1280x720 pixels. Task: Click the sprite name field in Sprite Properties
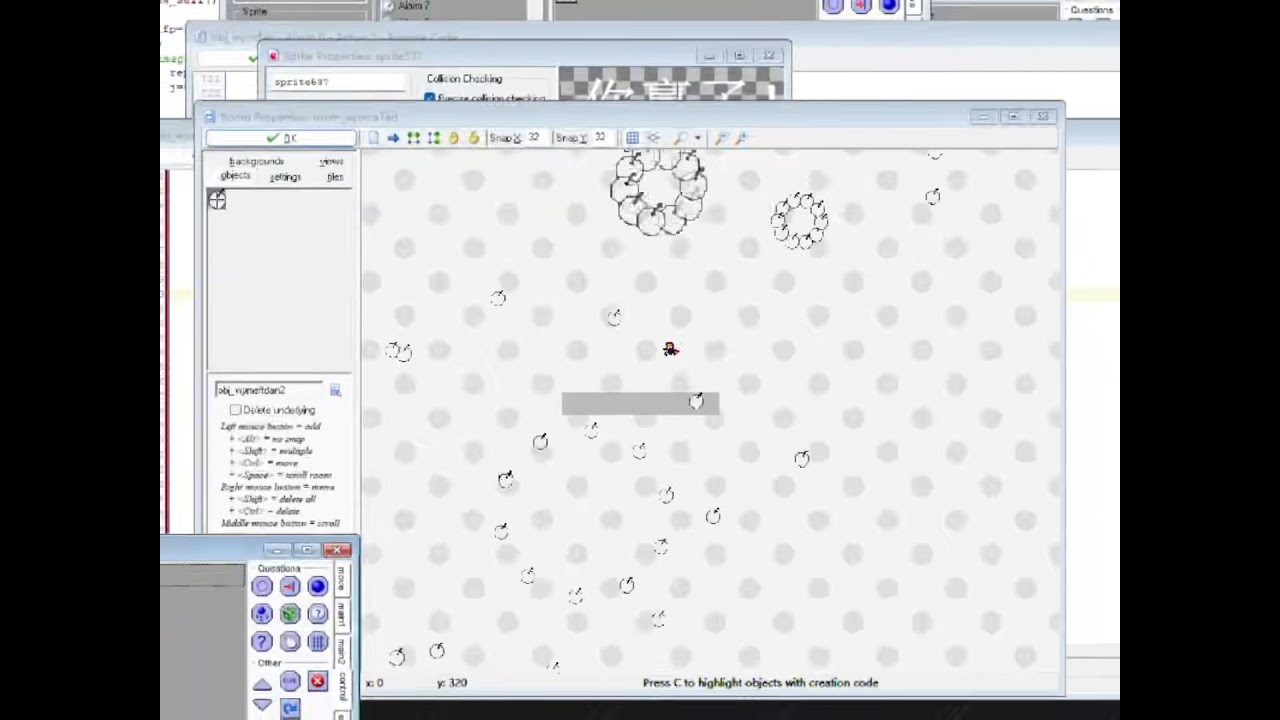[338, 82]
